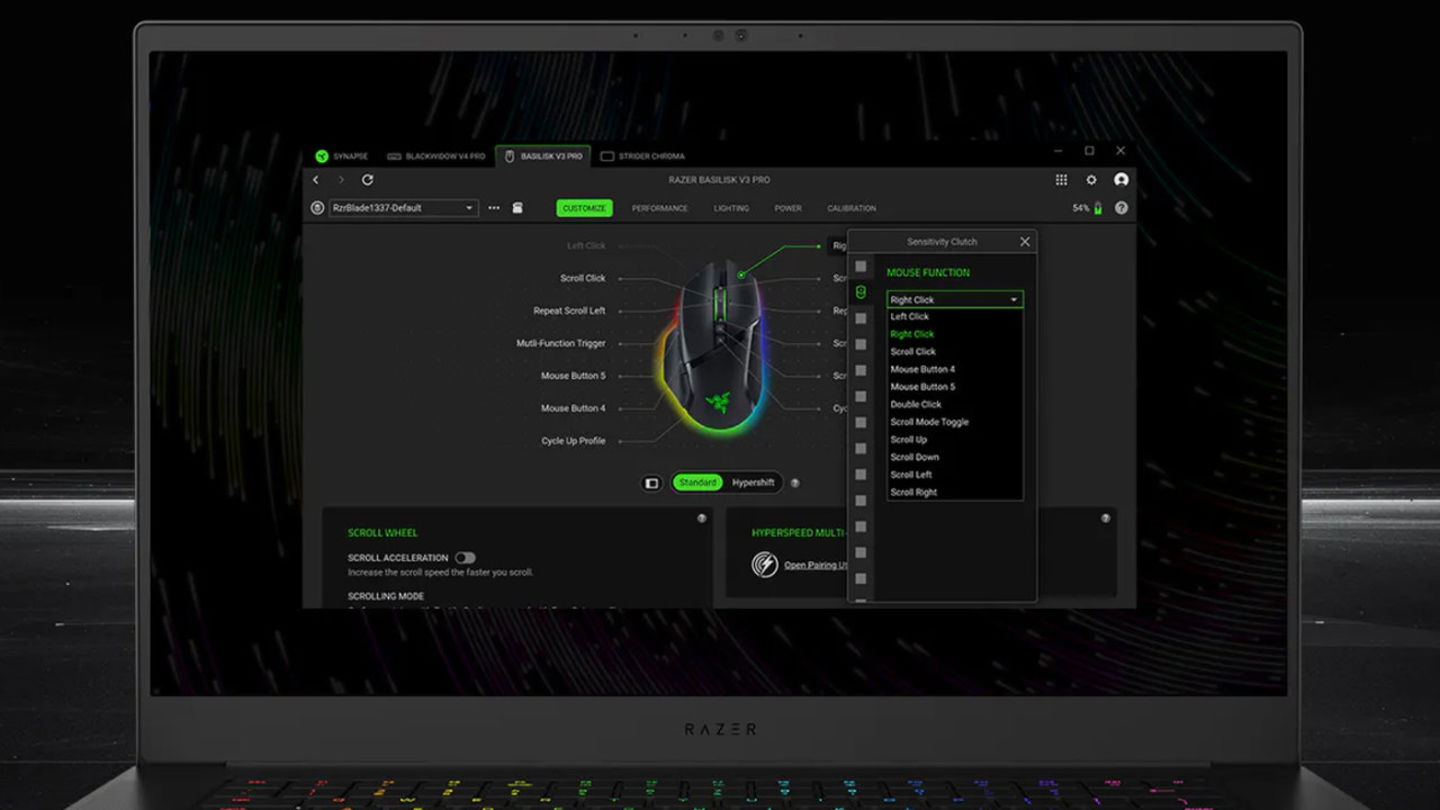Select the Mouse Button 5 assignment label
Image resolution: width=1440 pixels, height=810 pixels.
pyautogui.click(x=573, y=376)
